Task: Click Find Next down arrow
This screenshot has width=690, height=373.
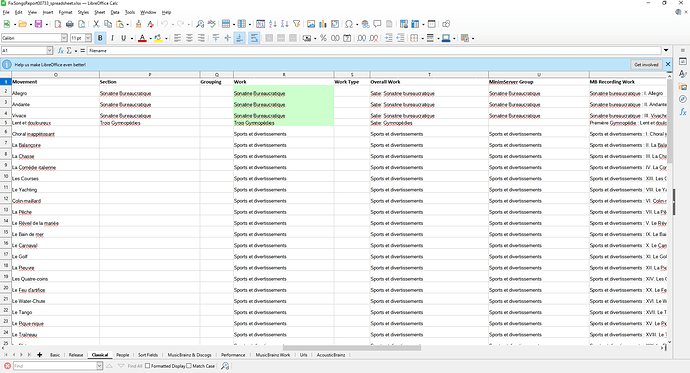Action: pos(121,366)
